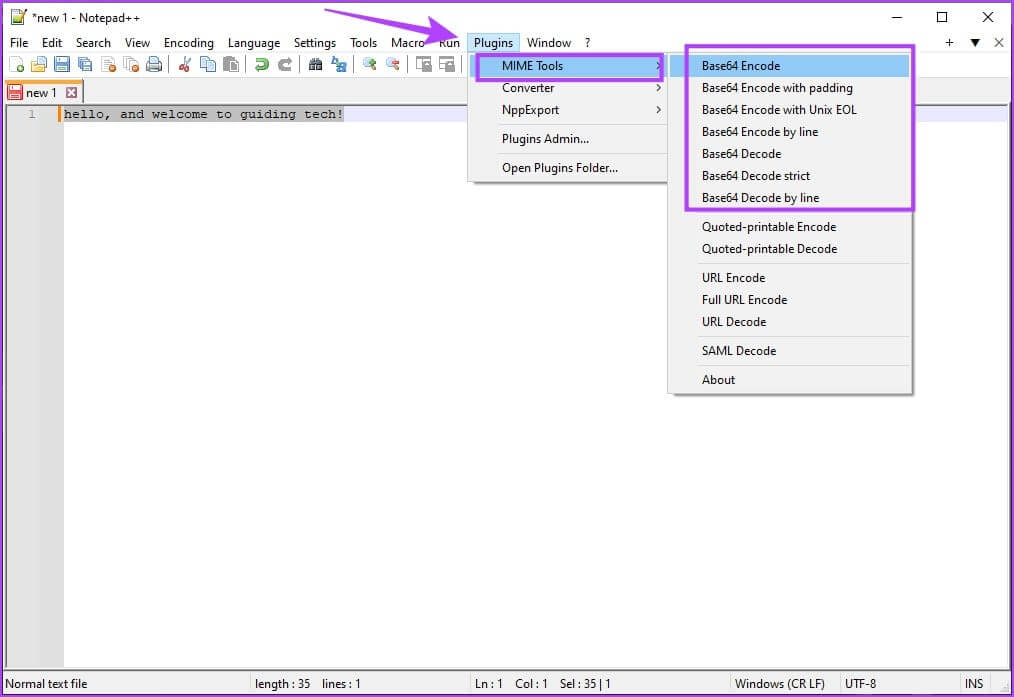Click the Zoom Out toolbar icon
Screen dimensions: 1014x697
pyautogui.click(x=393, y=64)
